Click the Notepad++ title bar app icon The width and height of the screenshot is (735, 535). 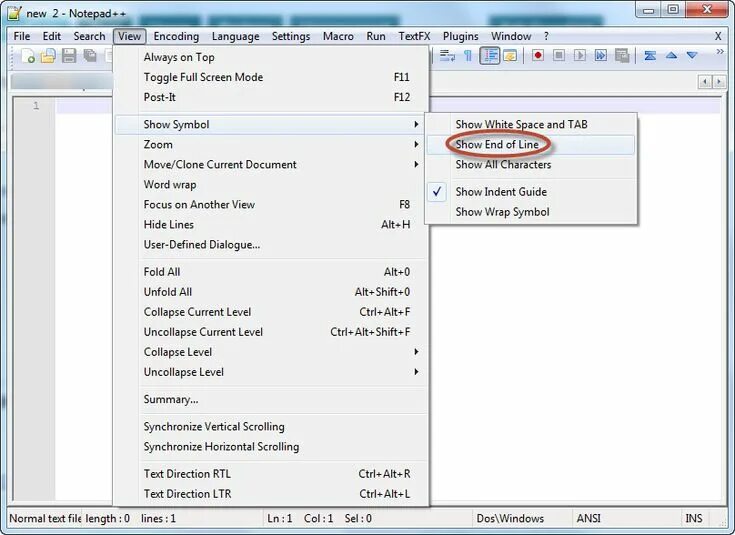[15, 13]
